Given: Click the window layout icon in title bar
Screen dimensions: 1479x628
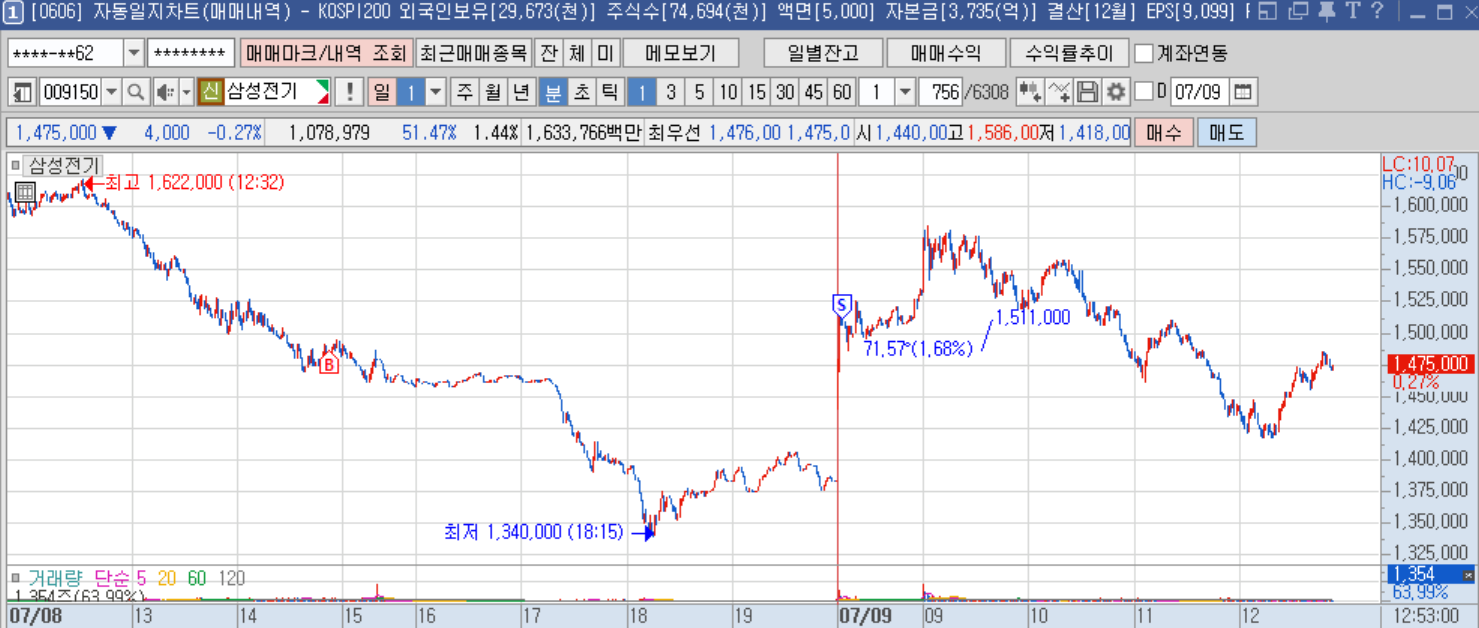Looking at the screenshot, I should 1268,13.
